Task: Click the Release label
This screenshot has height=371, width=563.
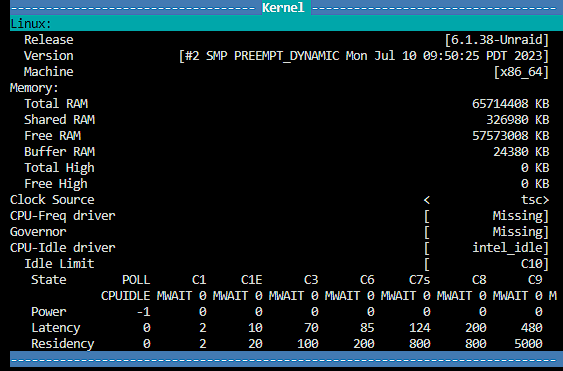Action: click(49, 40)
